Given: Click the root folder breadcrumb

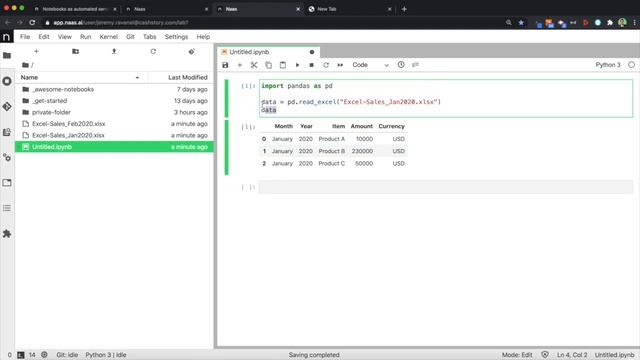Looking at the screenshot, I should [25, 65].
